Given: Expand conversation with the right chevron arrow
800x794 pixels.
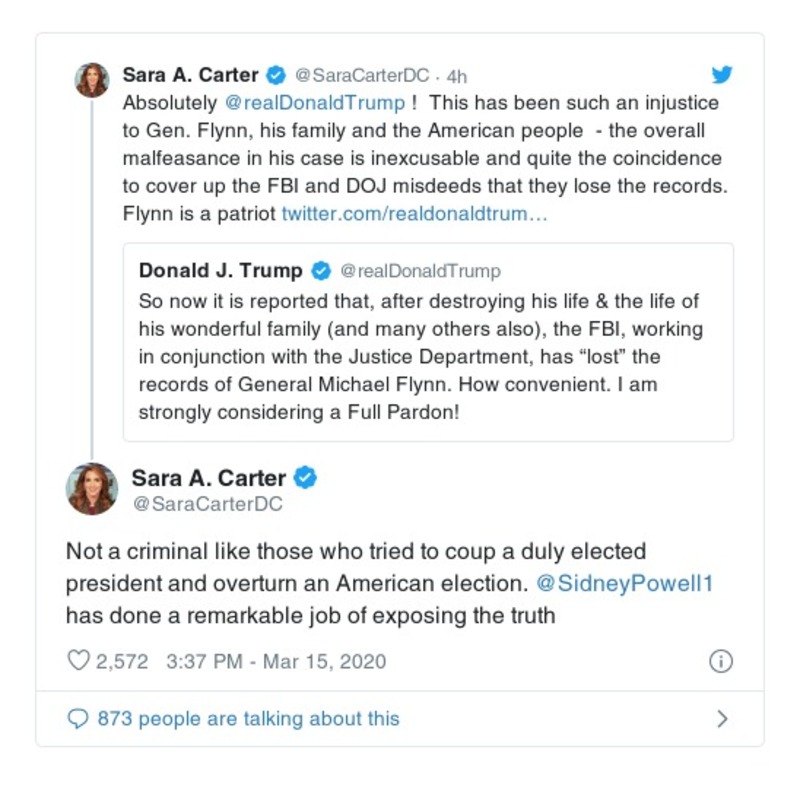Looking at the screenshot, I should (722, 718).
